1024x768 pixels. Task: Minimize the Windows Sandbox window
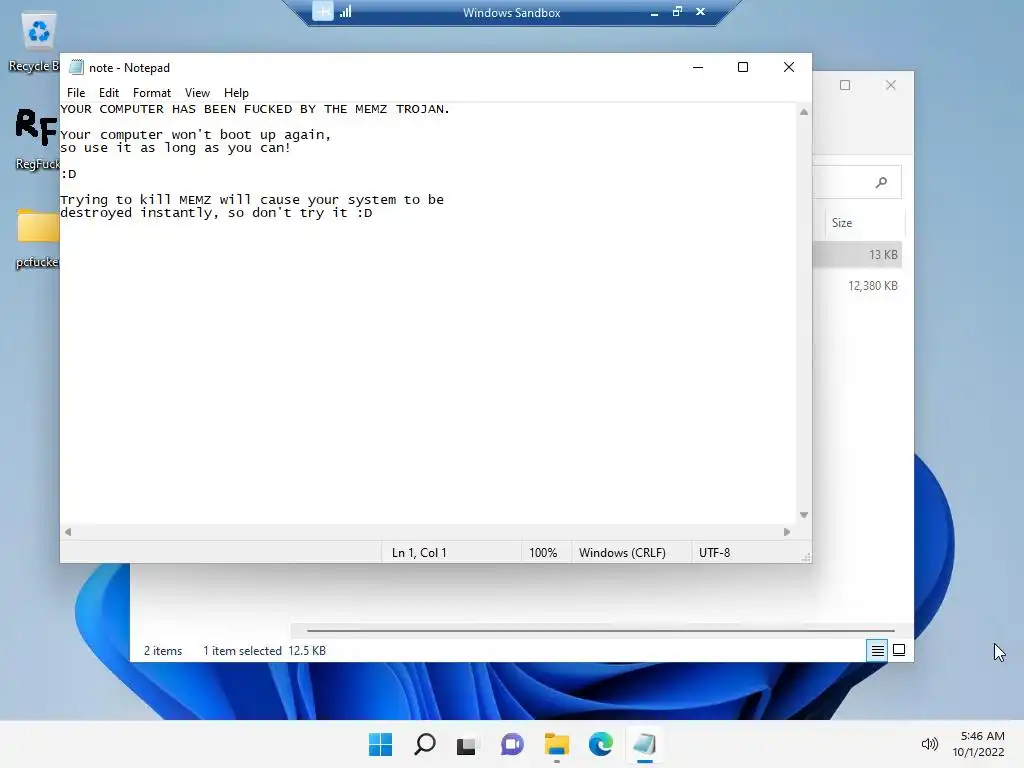point(654,12)
